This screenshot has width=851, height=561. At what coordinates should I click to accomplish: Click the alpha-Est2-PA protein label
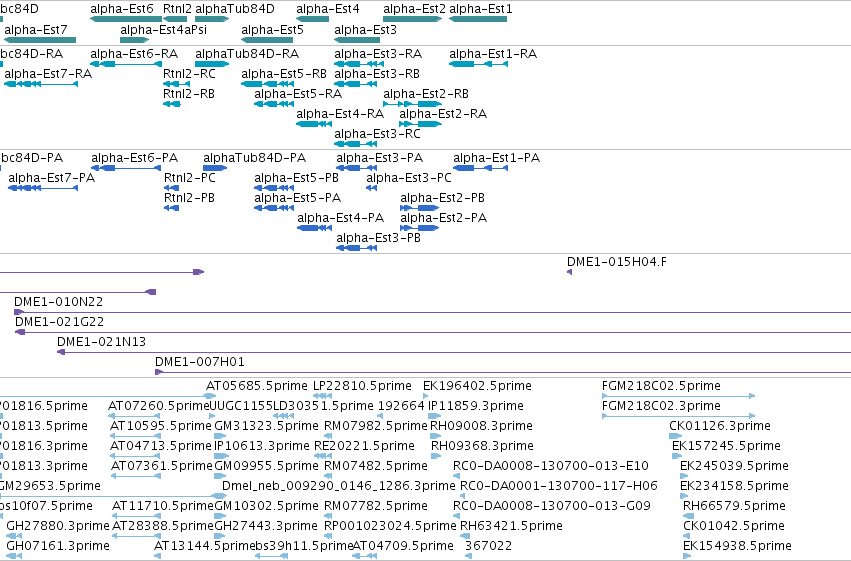(443, 218)
